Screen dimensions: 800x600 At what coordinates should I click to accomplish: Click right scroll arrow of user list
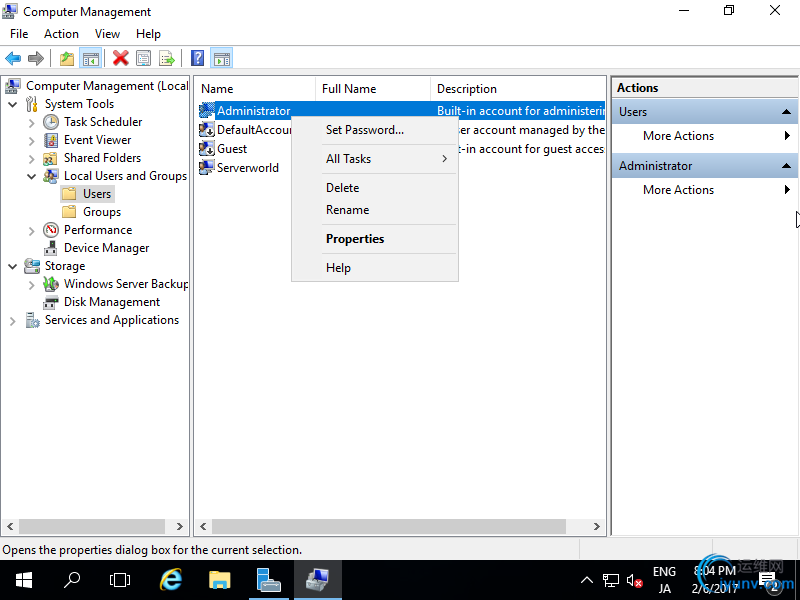pyautogui.click(x=596, y=527)
